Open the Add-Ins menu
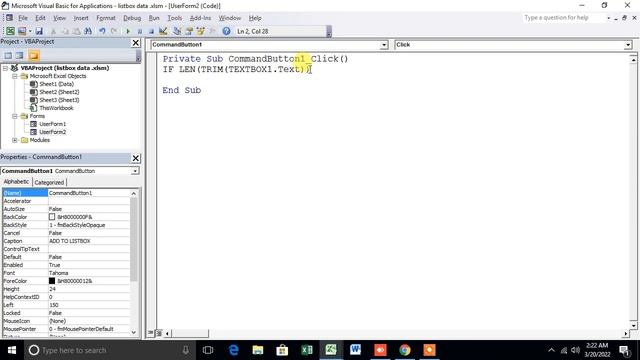 tap(200, 18)
